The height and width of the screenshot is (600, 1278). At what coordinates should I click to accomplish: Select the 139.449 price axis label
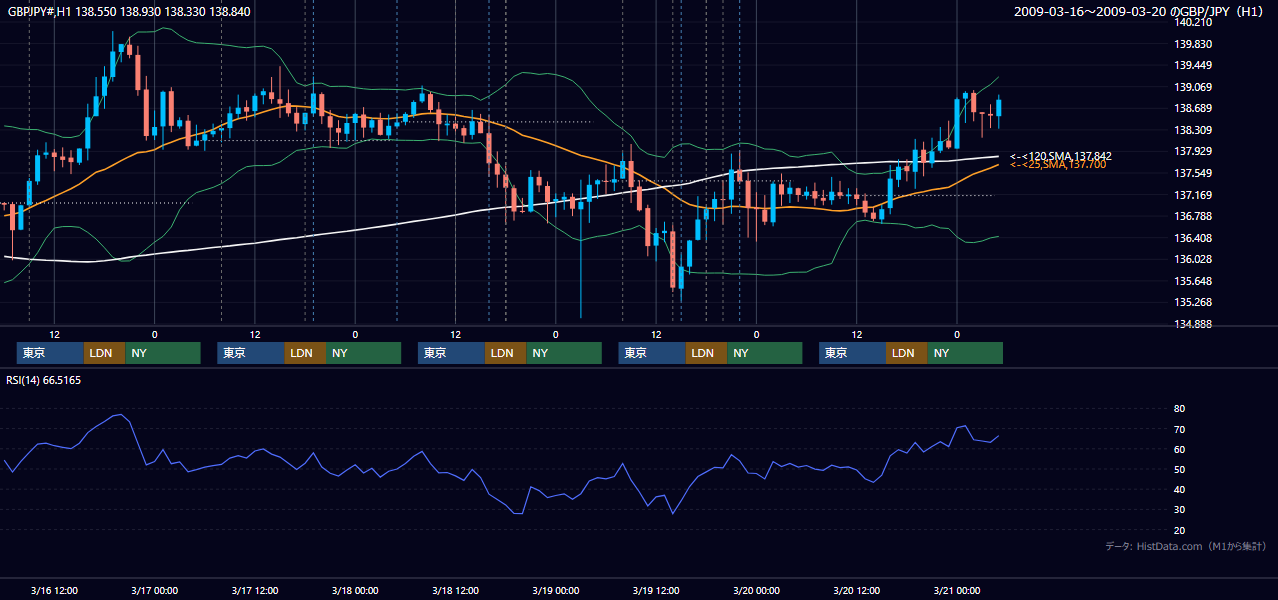[x=1194, y=65]
